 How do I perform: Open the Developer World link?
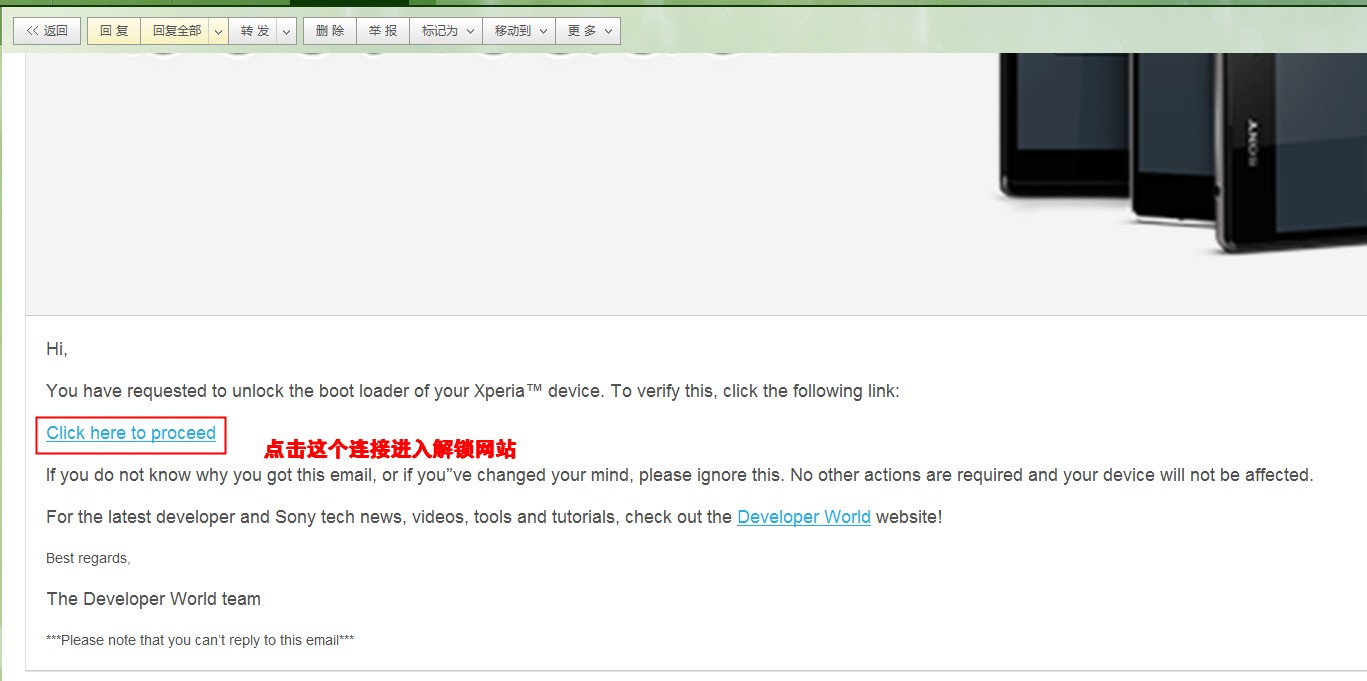coord(804,517)
